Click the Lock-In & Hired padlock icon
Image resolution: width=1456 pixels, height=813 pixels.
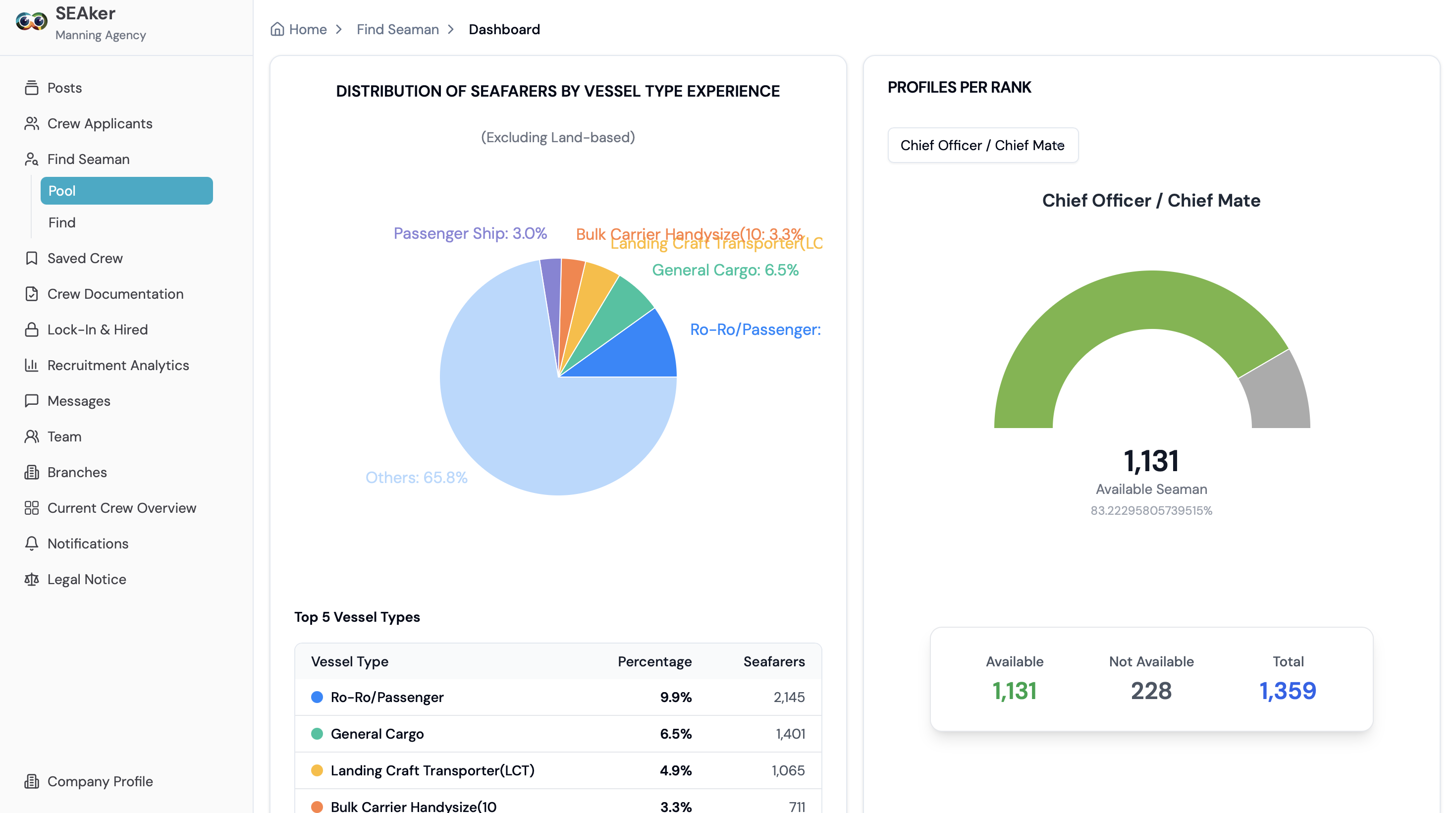tap(32, 329)
